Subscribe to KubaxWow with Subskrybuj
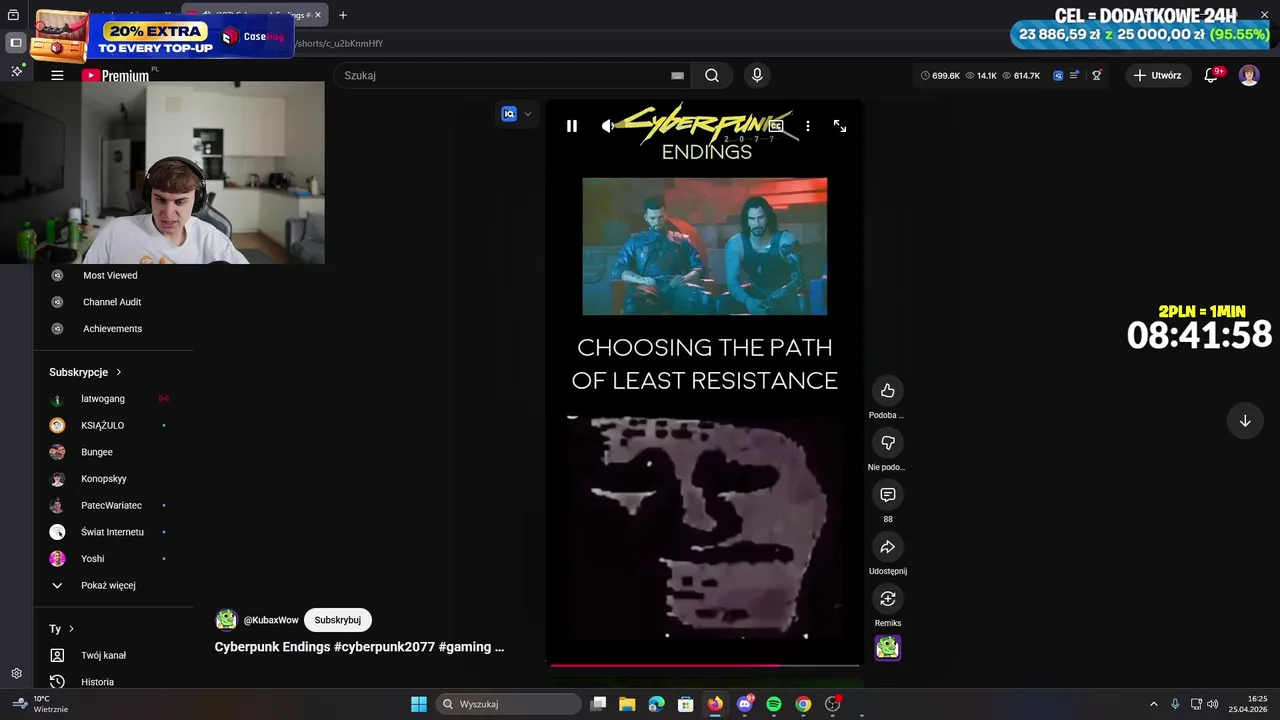The height and width of the screenshot is (720, 1280). 338,620
